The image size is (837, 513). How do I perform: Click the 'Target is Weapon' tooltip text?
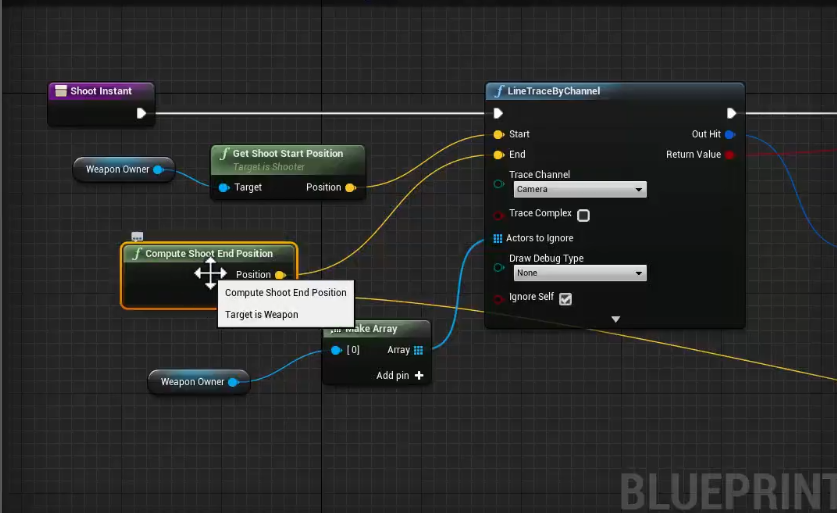262,314
